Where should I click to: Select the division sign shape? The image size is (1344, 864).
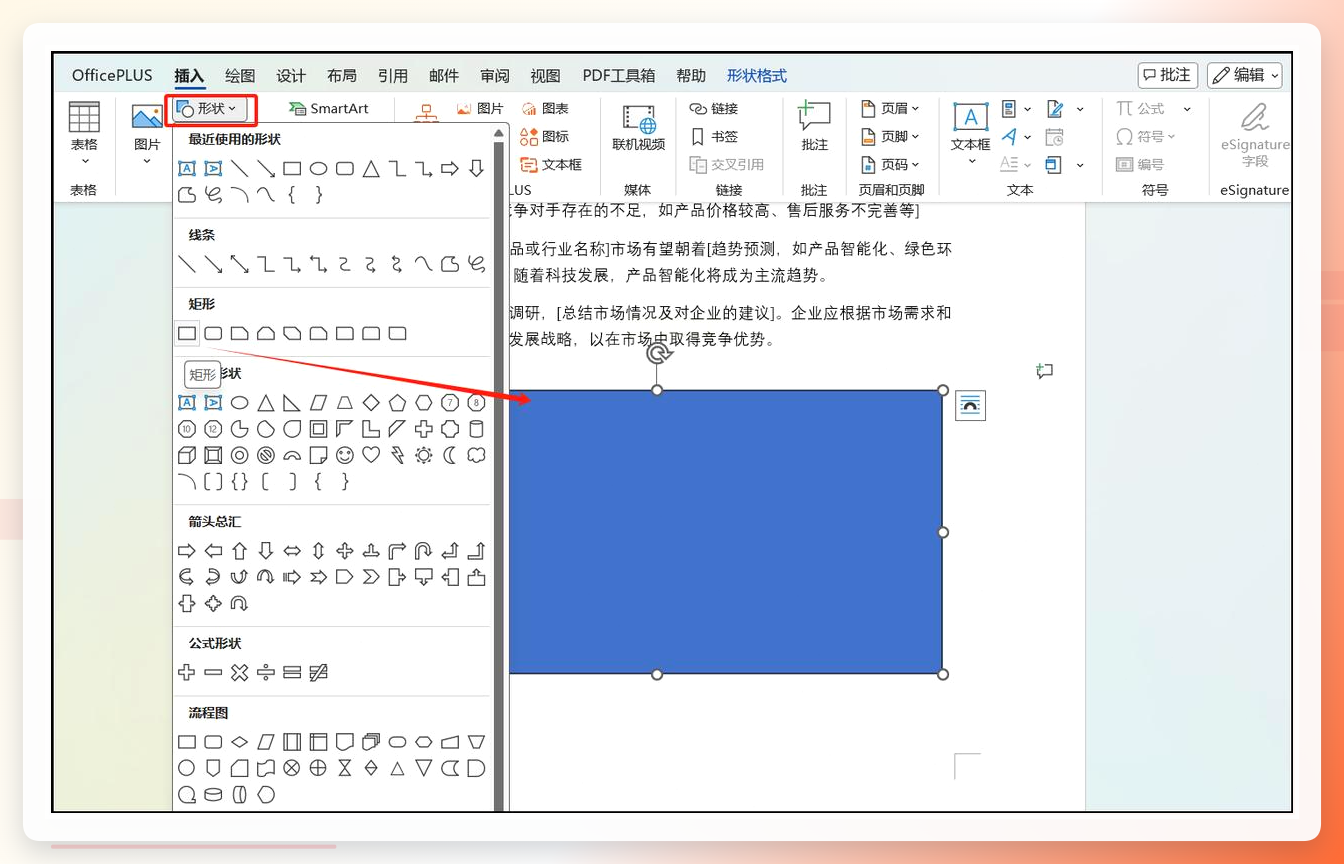pos(266,672)
